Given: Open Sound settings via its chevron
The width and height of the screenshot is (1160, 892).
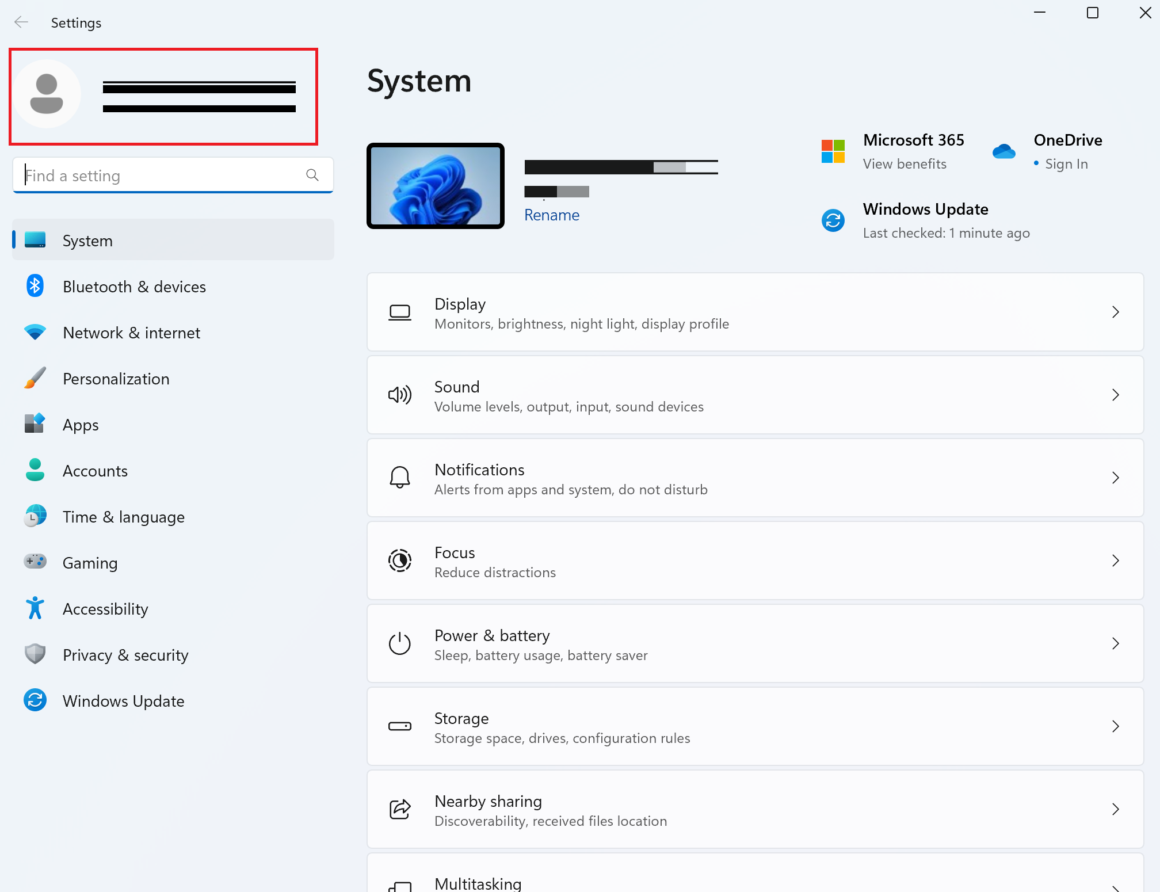Looking at the screenshot, I should click(1115, 394).
